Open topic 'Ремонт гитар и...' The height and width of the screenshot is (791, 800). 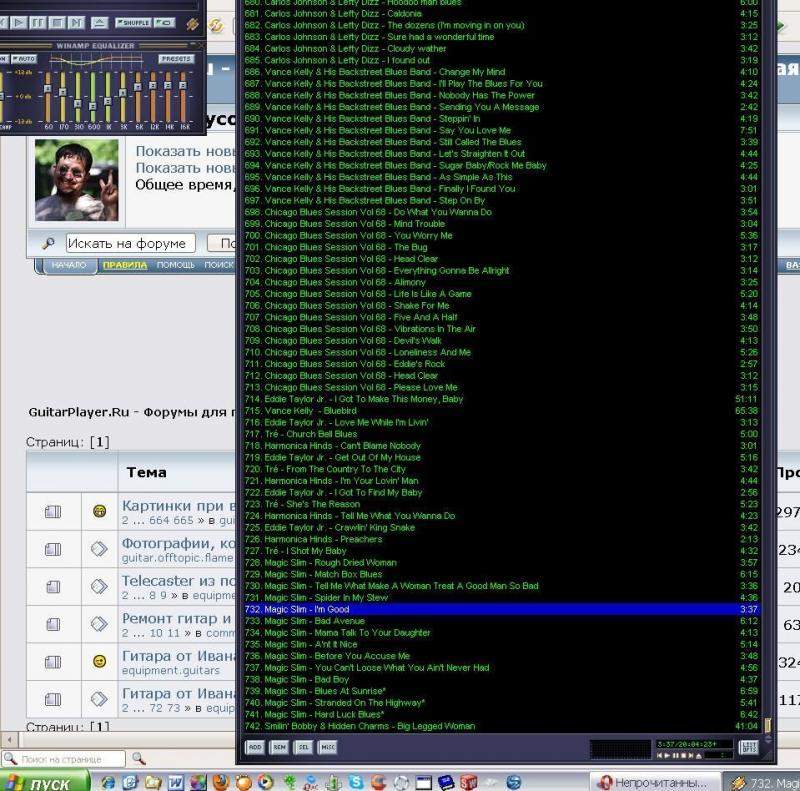[177, 619]
